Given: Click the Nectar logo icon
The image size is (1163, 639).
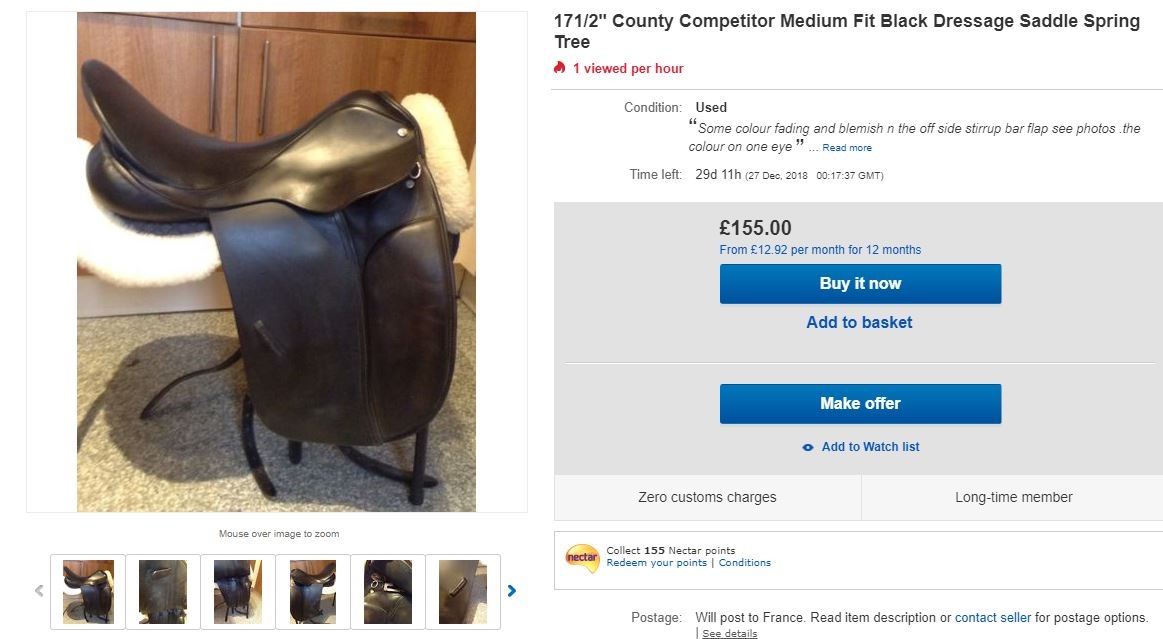Looking at the screenshot, I should point(582,557).
